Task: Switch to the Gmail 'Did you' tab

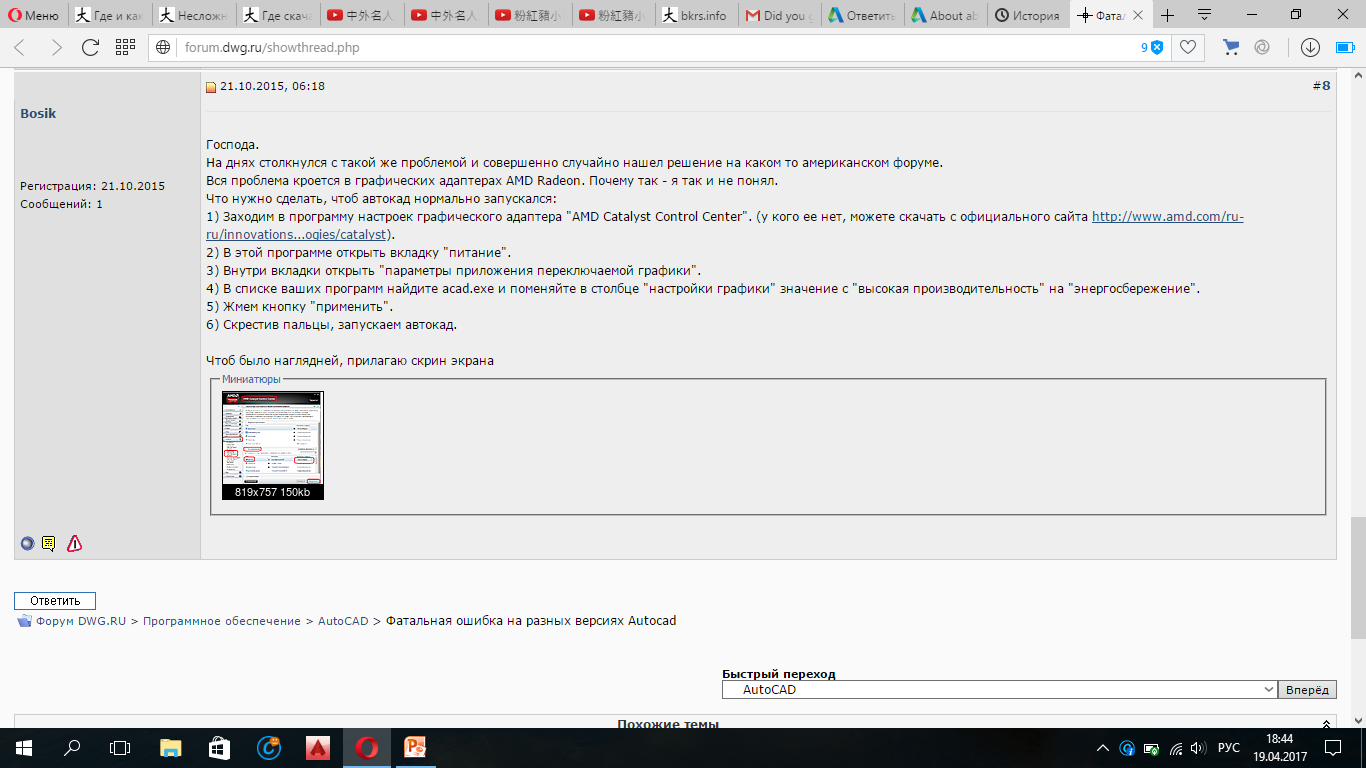Action: 780,15
